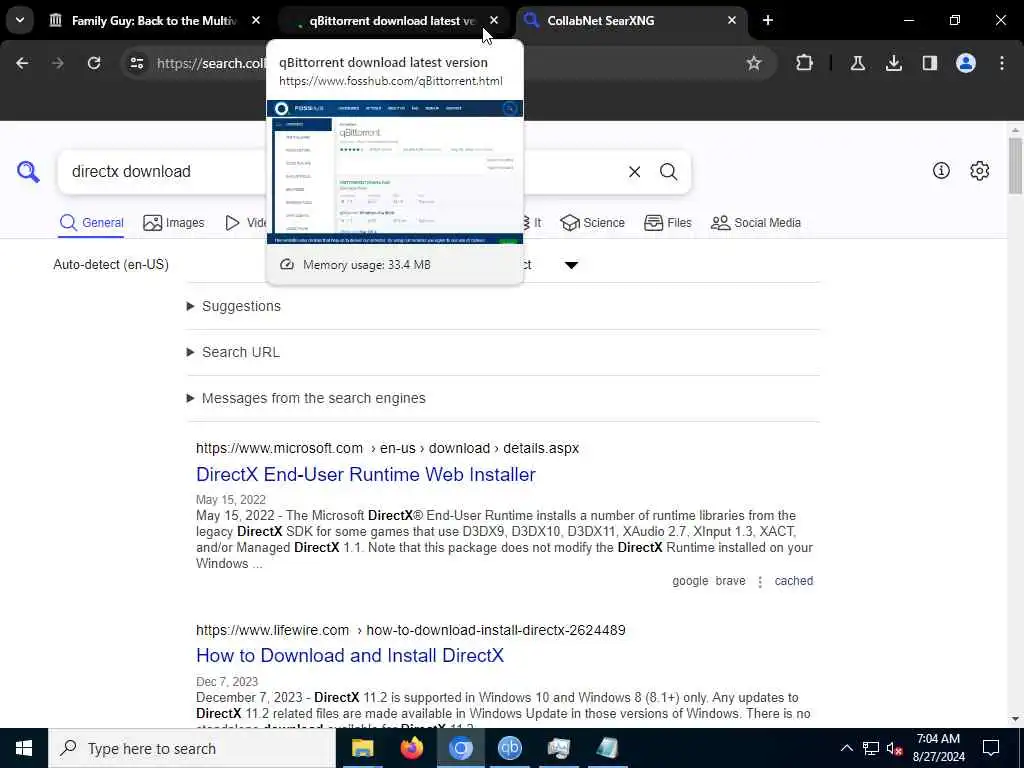Close the Family Guy tab

(x=256, y=21)
